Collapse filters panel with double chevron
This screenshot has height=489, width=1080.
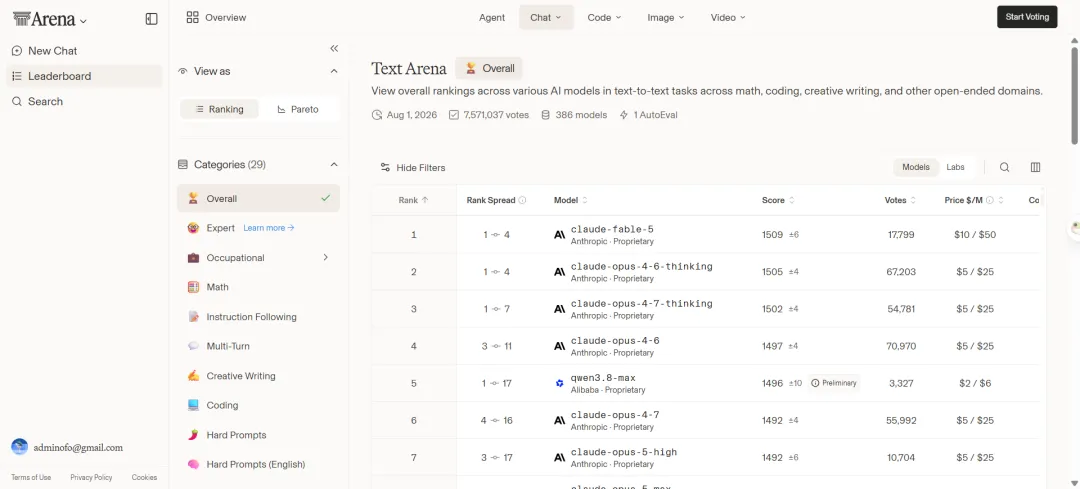click(x=334, y=48)
